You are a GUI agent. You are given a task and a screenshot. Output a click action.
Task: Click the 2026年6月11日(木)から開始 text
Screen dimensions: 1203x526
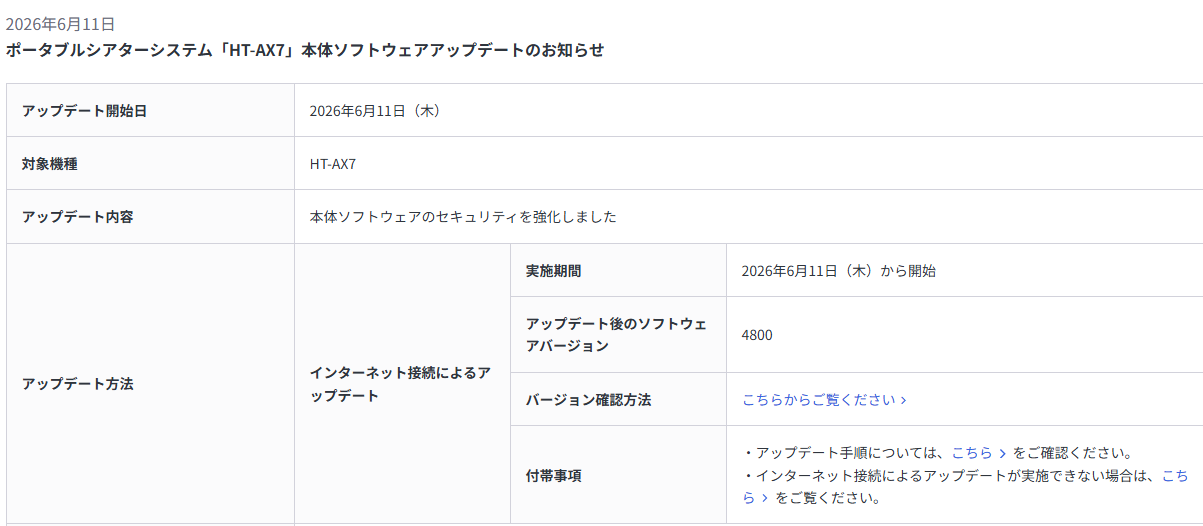pyautogui.click(x=839, y=270)
